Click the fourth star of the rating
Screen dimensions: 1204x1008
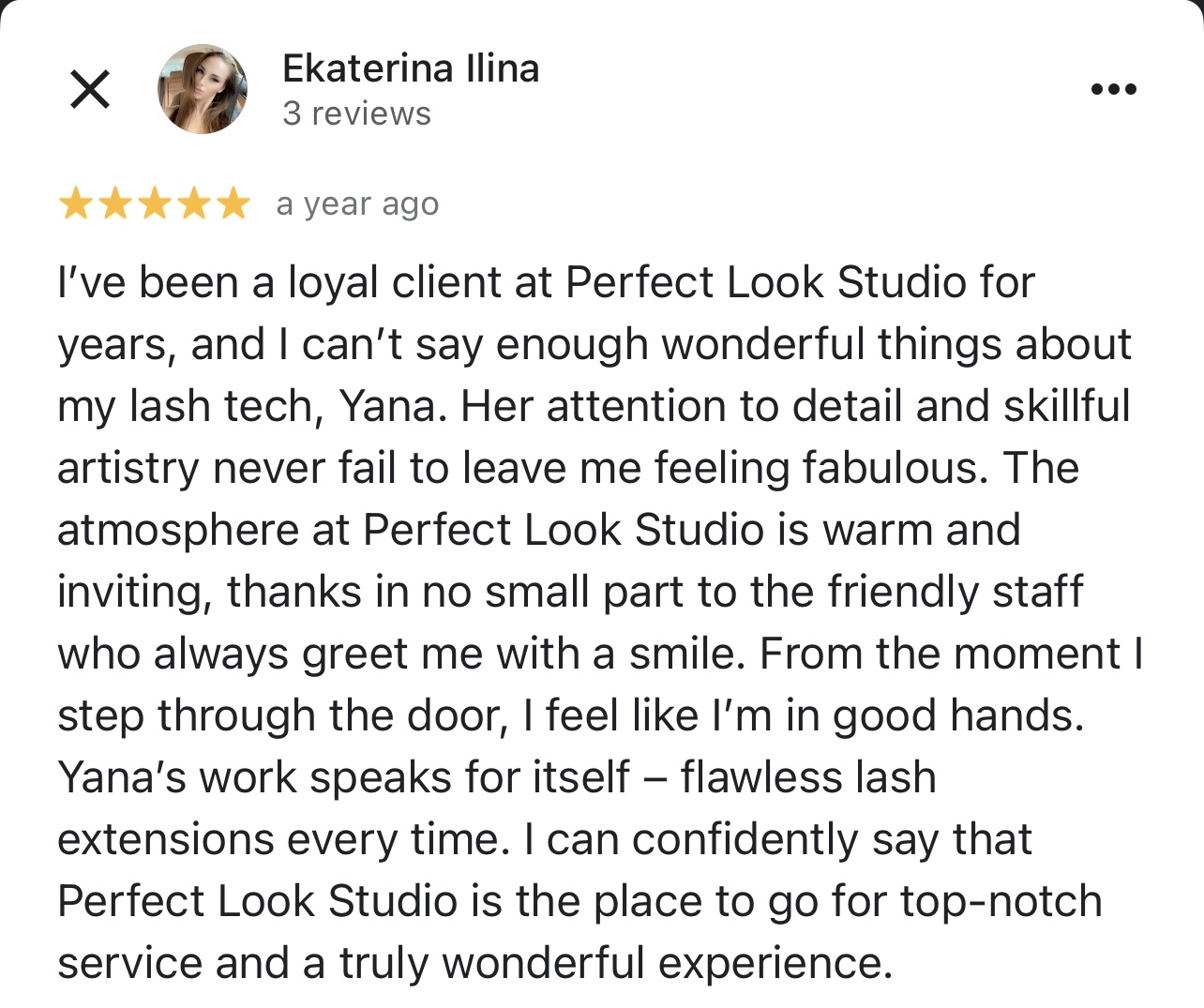pyautogui.click(x=193, y=203)
